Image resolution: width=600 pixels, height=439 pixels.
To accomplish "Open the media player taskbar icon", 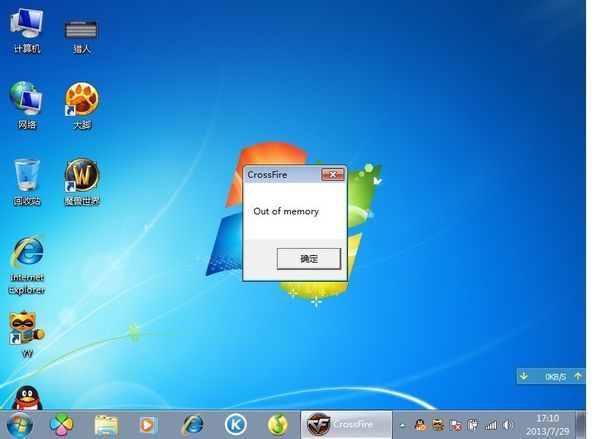I will tap(148, 425).
